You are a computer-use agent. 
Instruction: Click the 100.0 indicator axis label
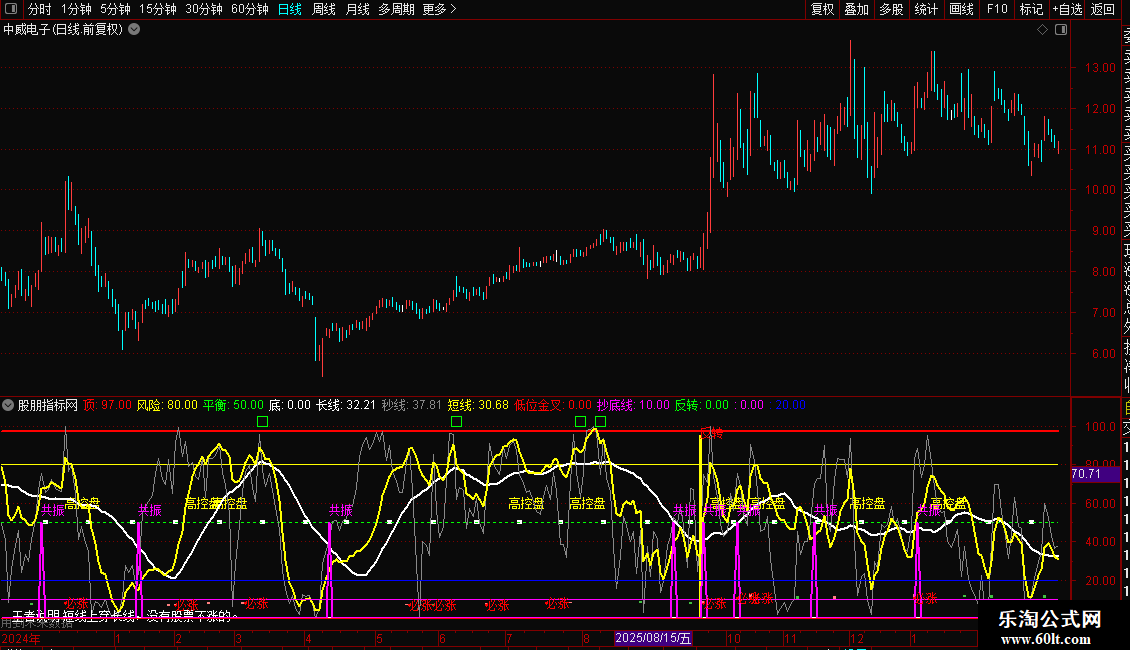tap(1100, 427)
